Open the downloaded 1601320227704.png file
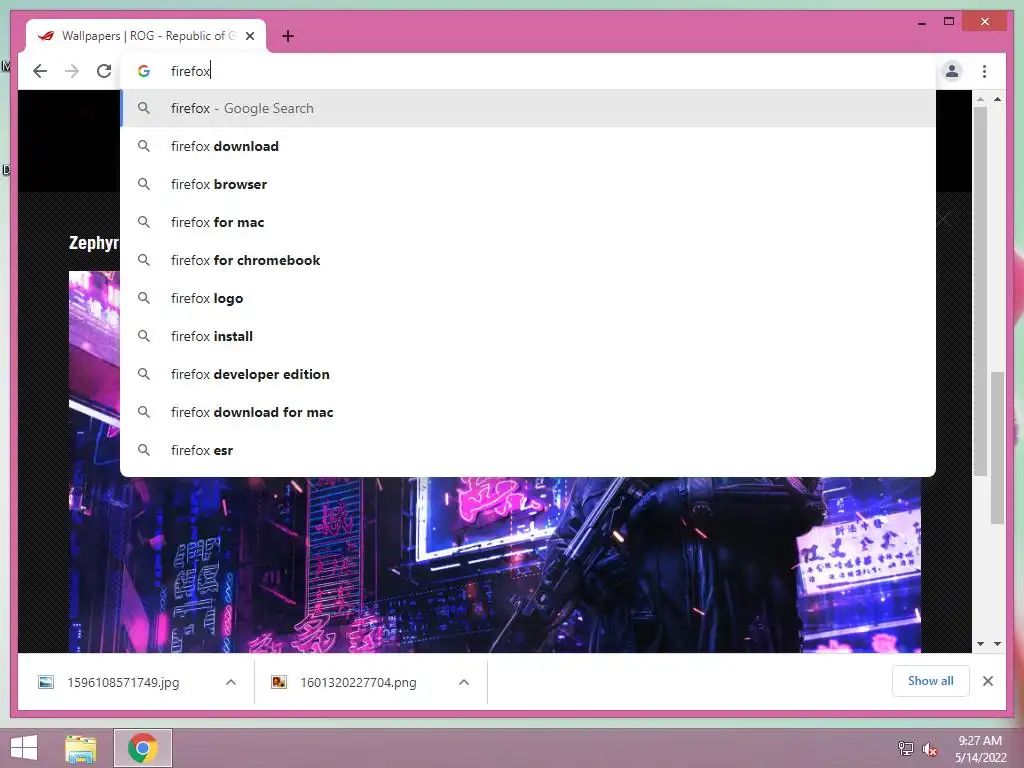Screen dimensions: 1024x768 [x=359, y=682]
